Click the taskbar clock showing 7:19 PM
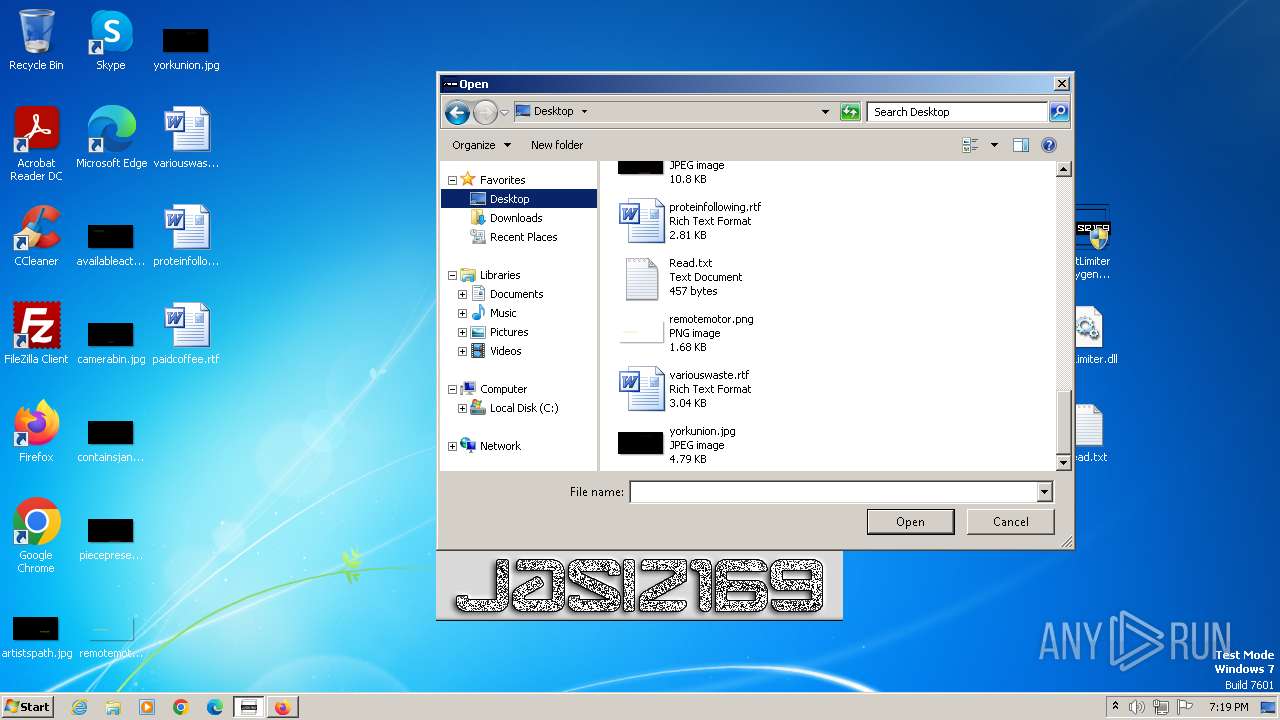Screen dimensions: 1280x720 [x=1228, y=707]
